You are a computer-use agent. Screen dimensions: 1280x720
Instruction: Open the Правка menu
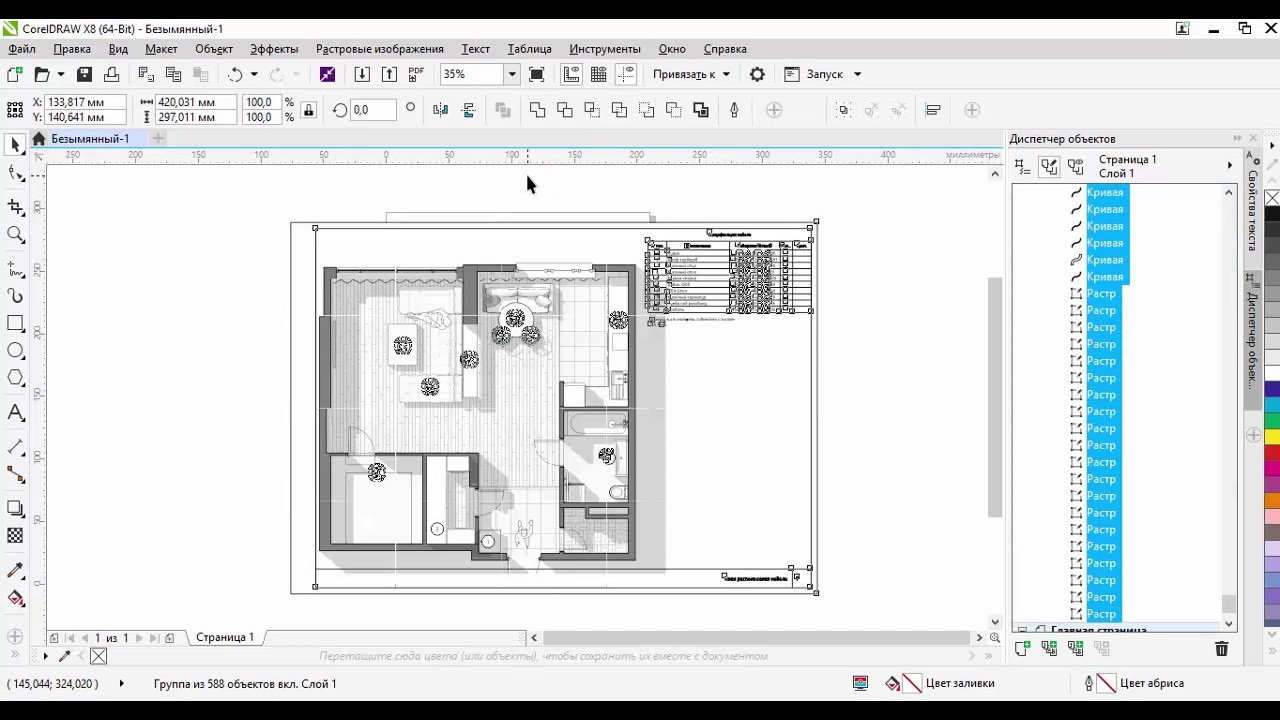point(72,48)
